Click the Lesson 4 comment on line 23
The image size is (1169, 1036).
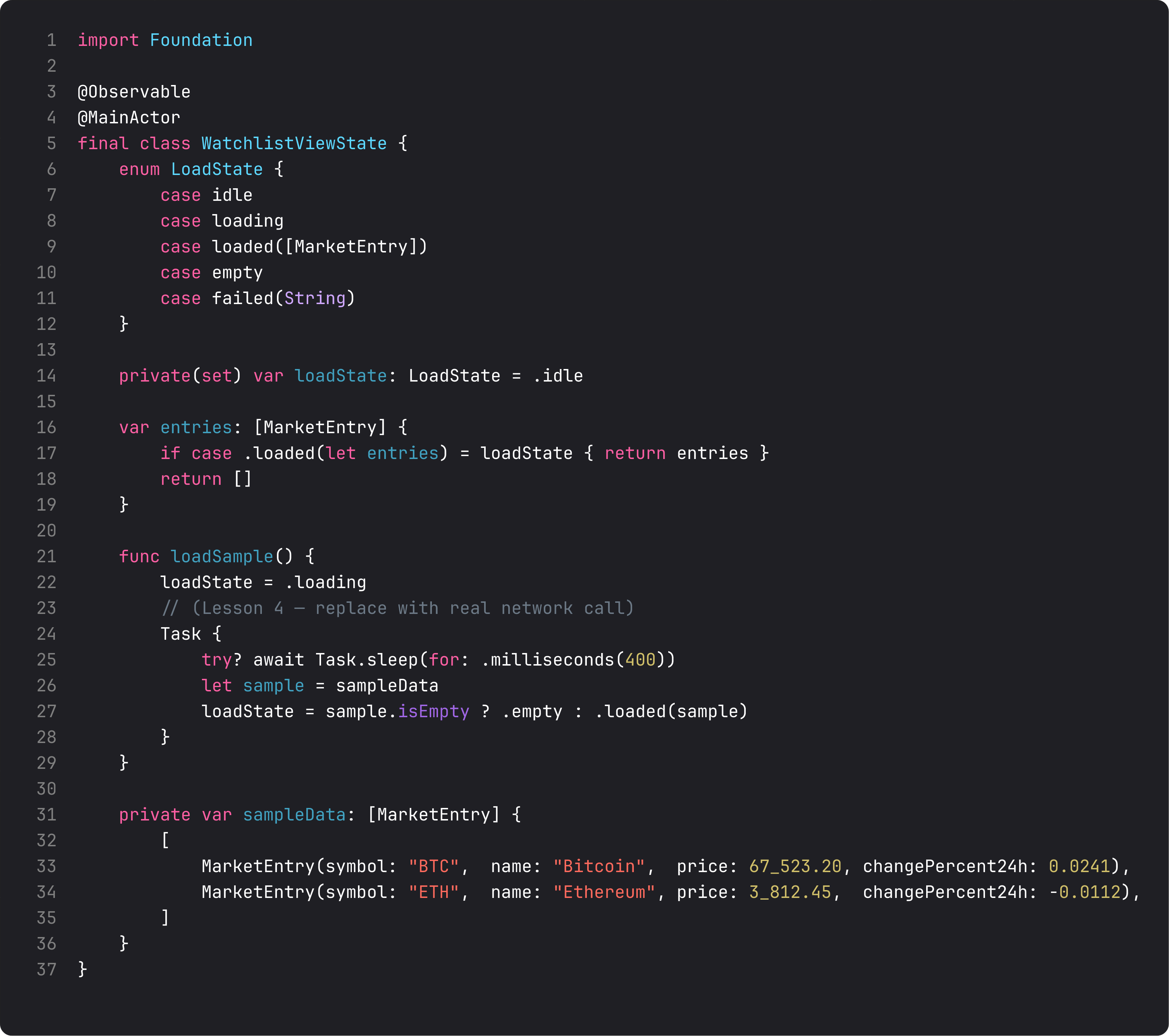(x=397, y=608)
